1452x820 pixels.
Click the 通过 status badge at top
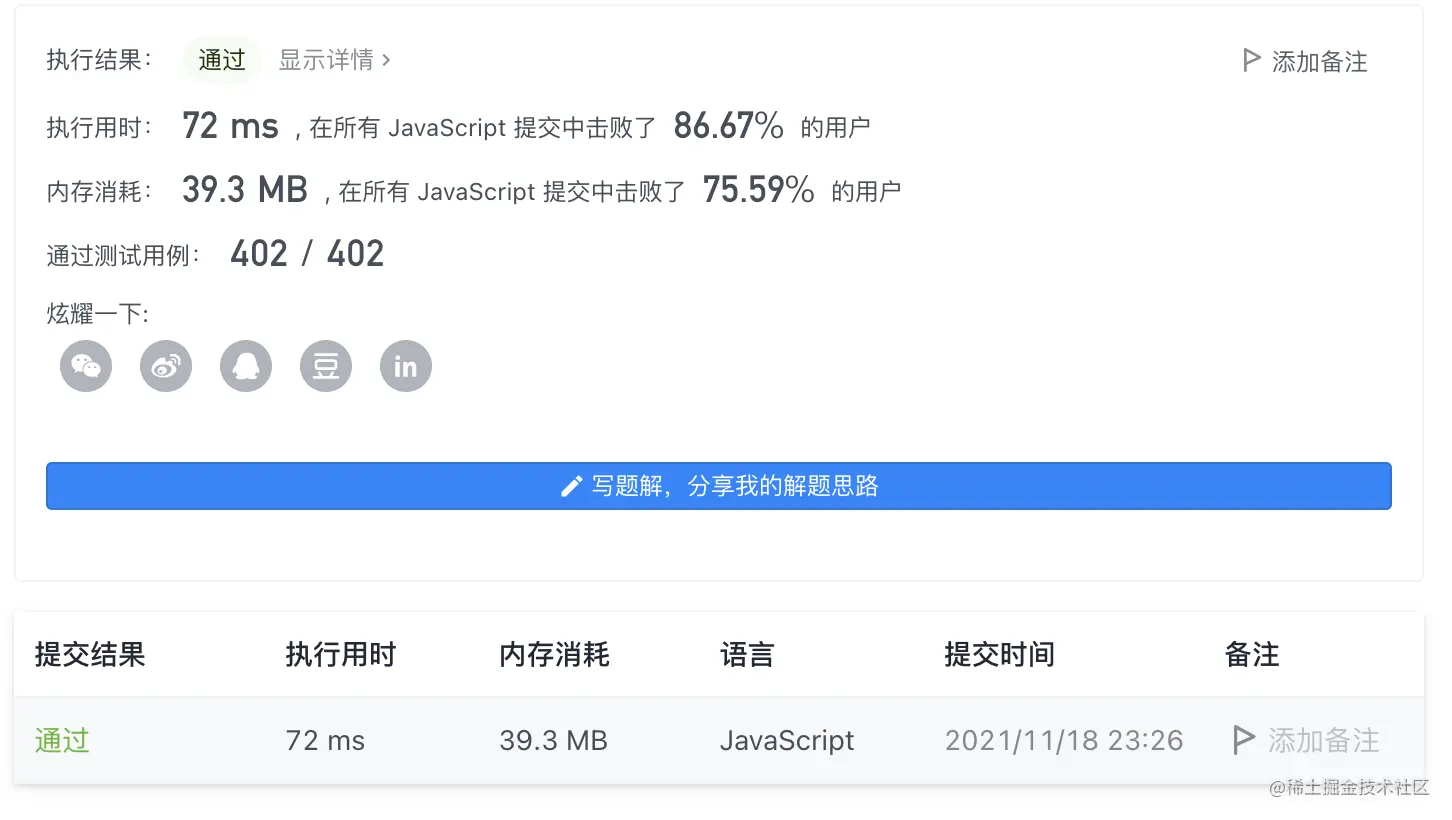222,60
